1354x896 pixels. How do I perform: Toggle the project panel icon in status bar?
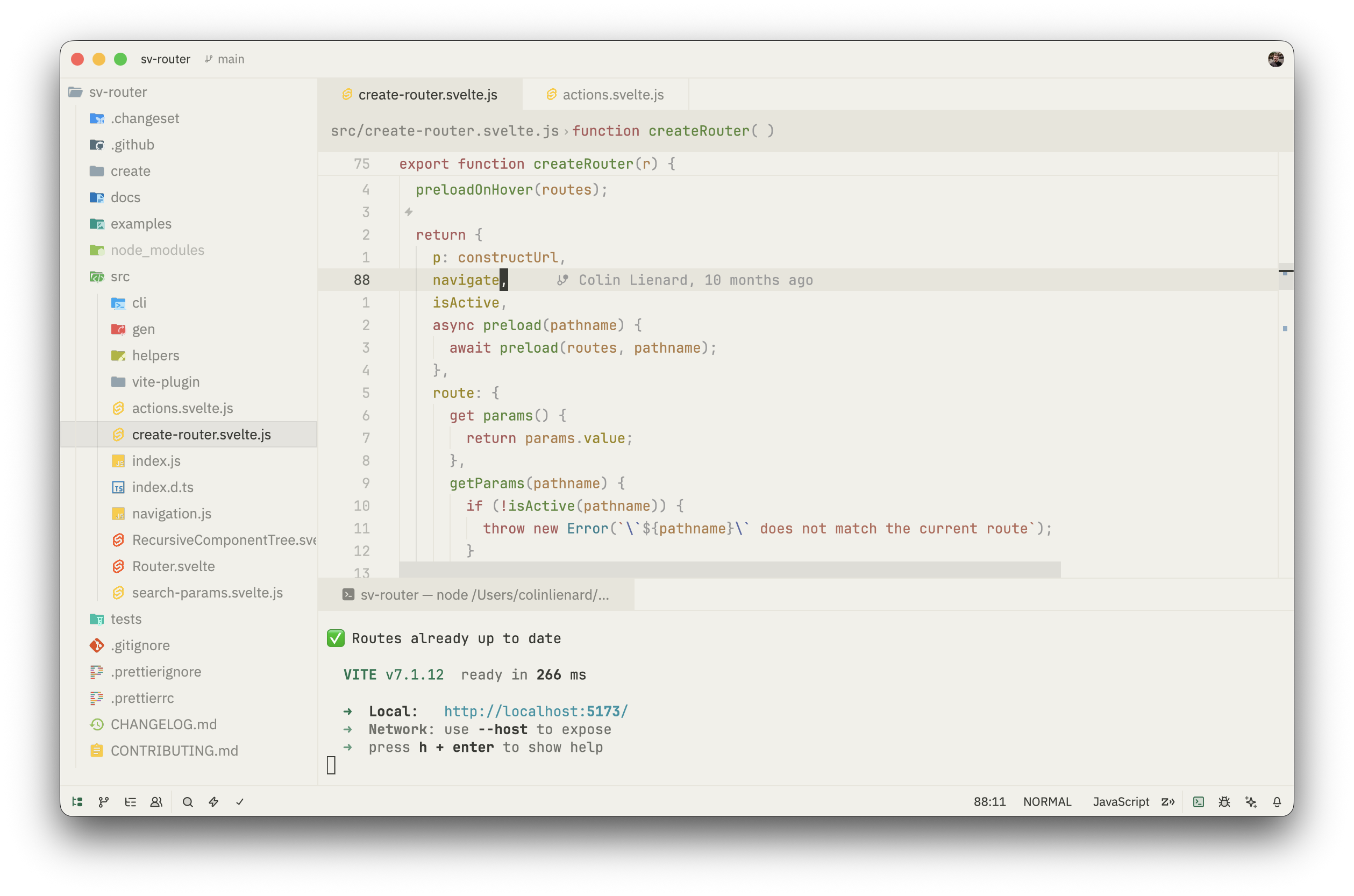point(77,802)
